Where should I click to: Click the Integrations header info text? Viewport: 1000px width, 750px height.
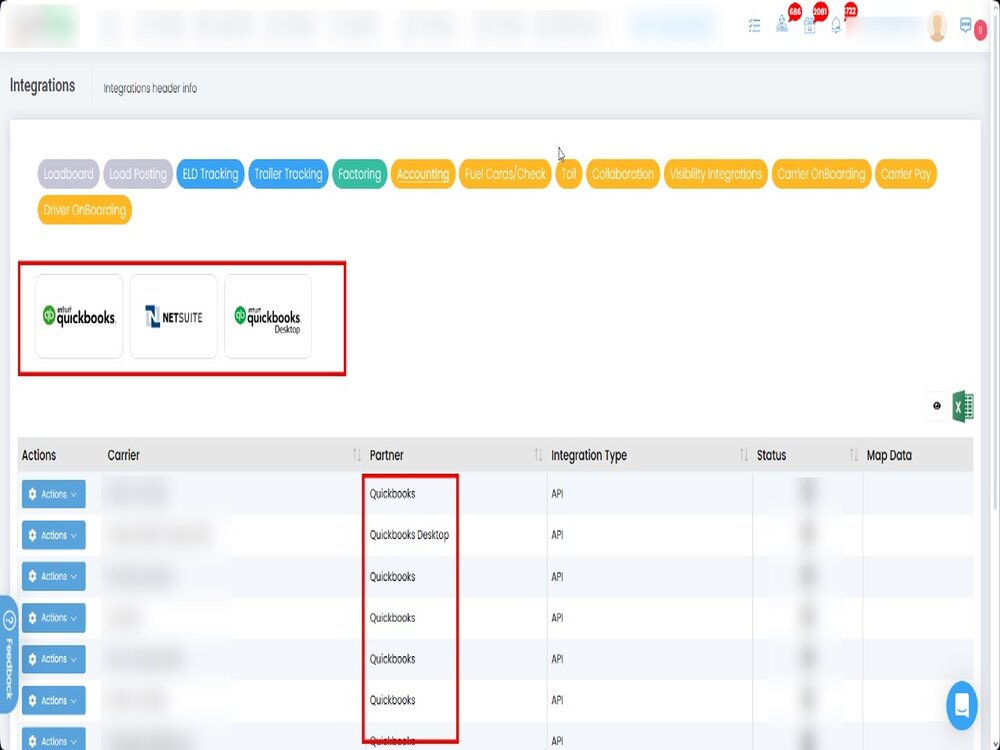(150, 88)
